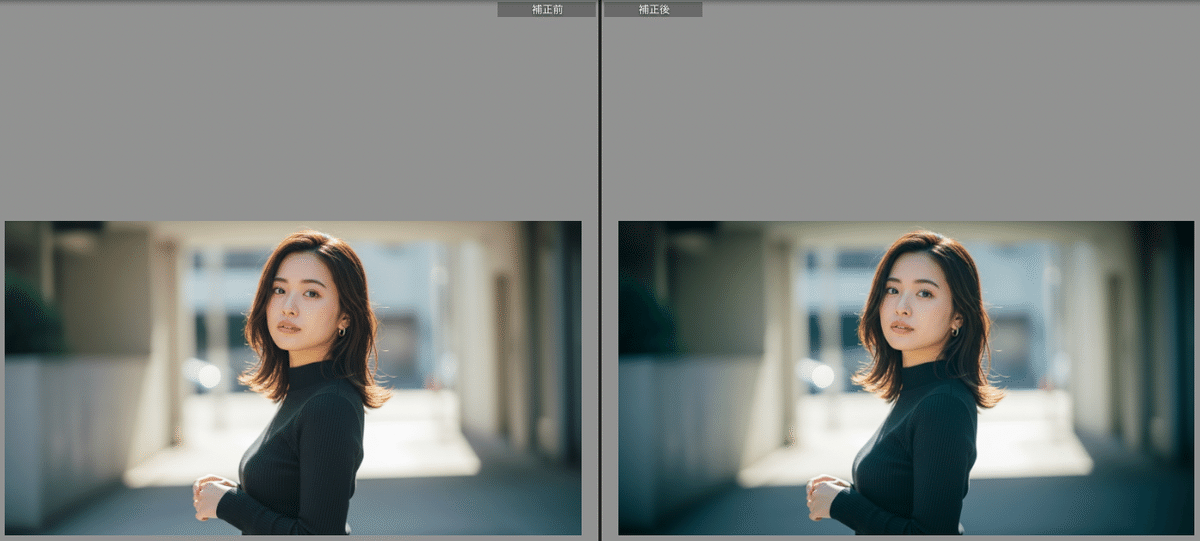This screenshot has width=1200, height=541.
Task: Click the bright bokeh light orb in before photo
Action: pyautogui.click(x=208, y=376)
